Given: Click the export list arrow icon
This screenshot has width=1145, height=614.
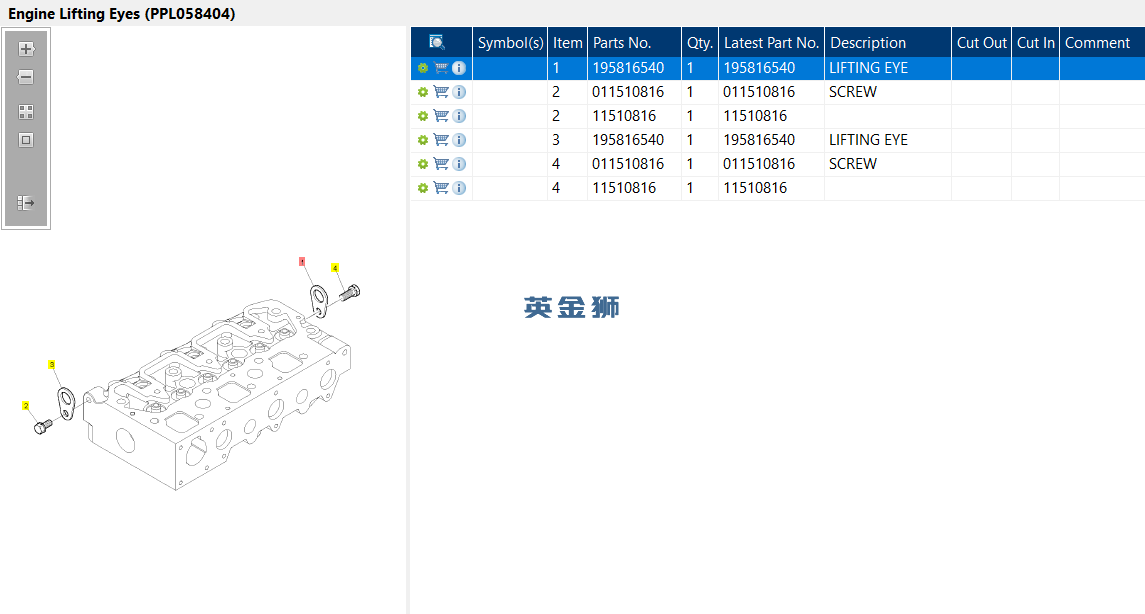Looking at the screenshot, I should pyautogui.click(x=26, y=203).
